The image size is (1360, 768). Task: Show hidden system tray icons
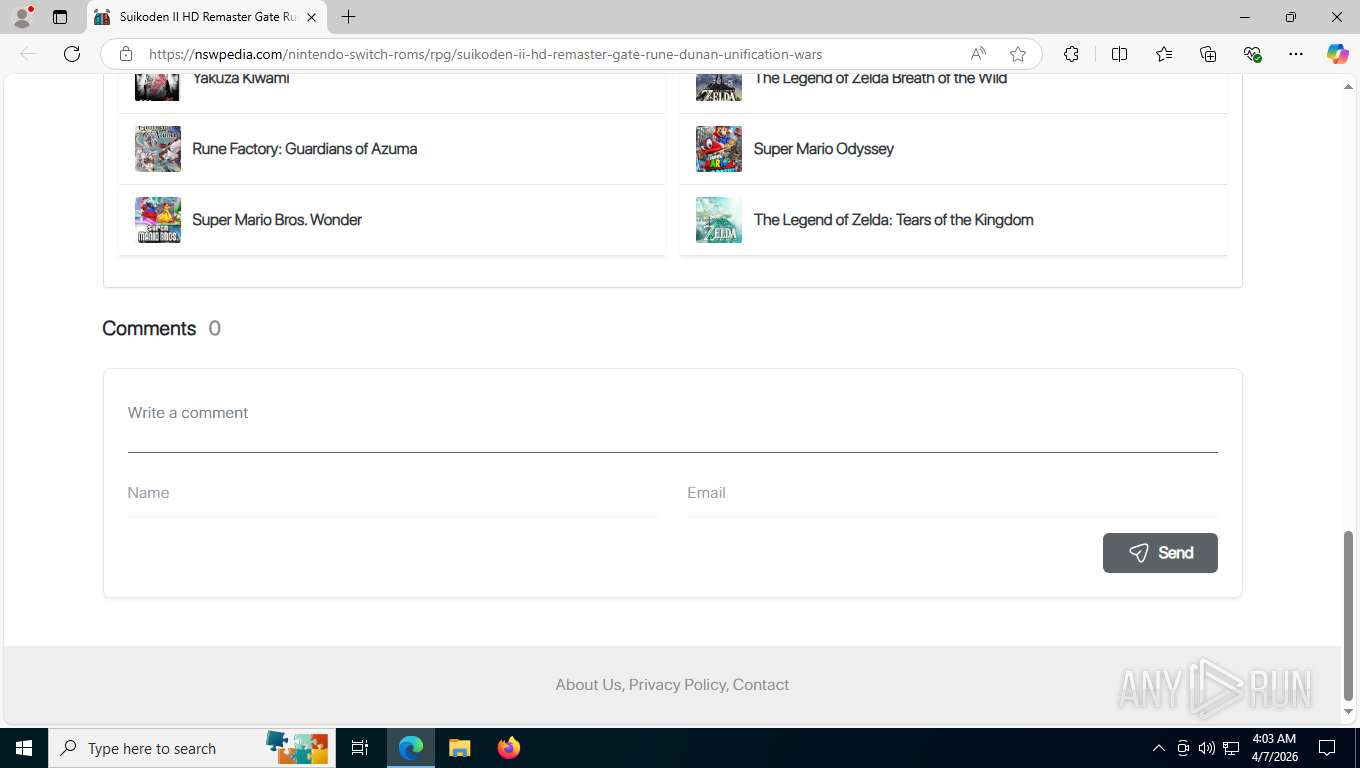click(1159, 748)
